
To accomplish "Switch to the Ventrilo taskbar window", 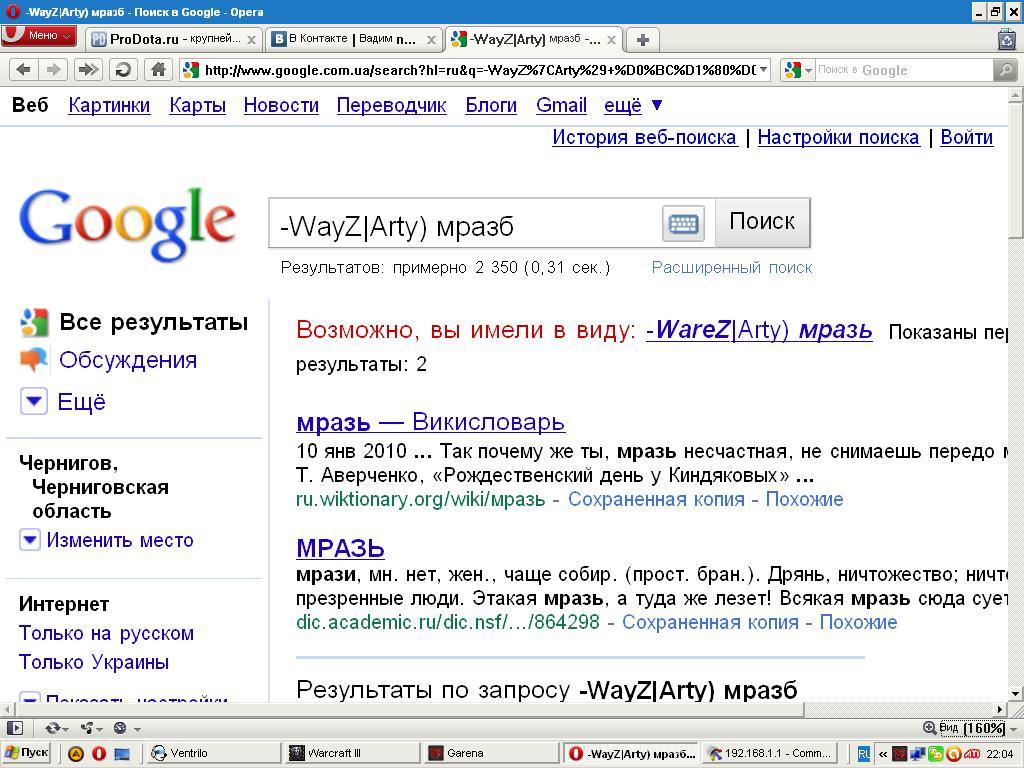I will [213, 753].
